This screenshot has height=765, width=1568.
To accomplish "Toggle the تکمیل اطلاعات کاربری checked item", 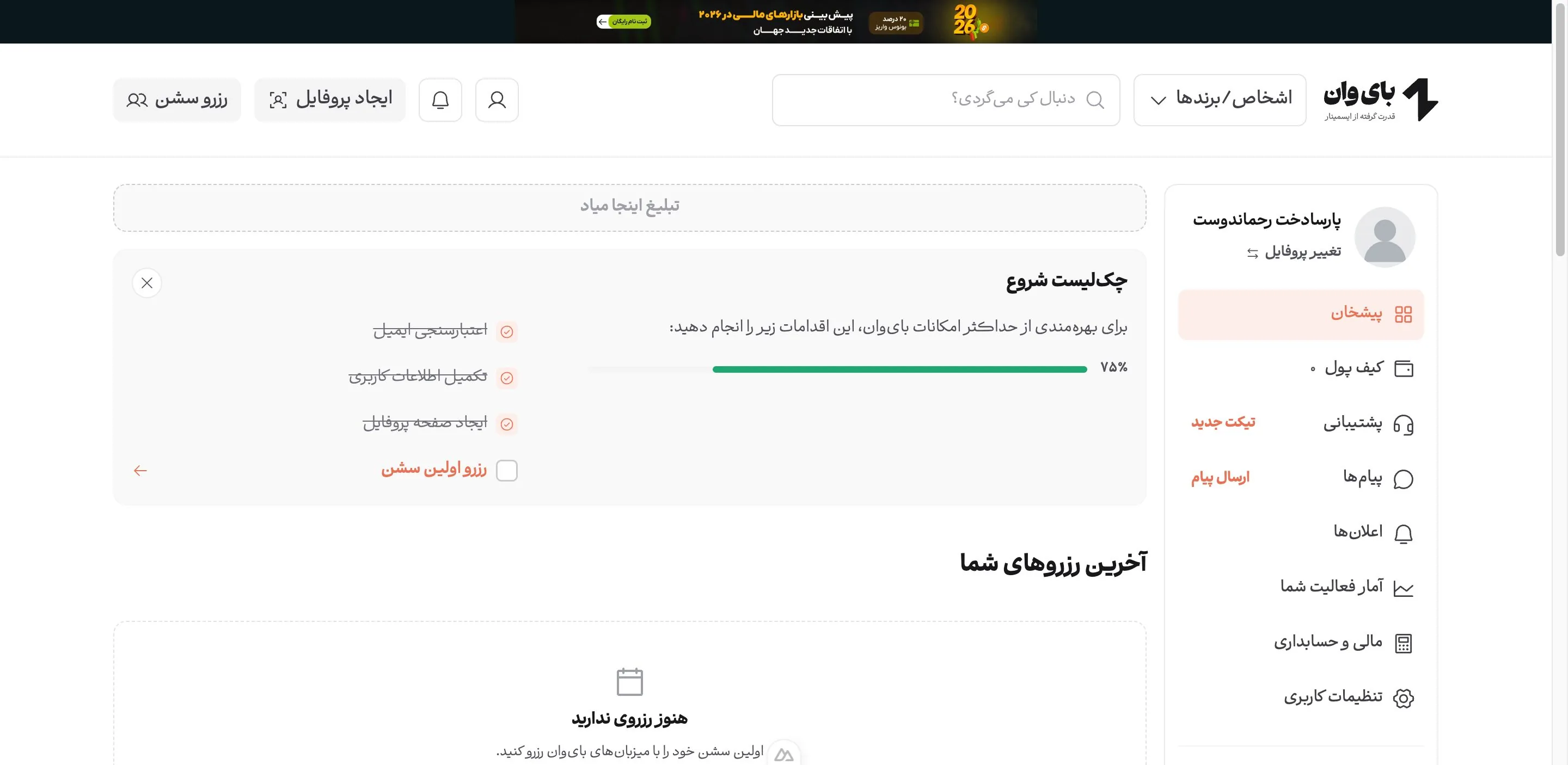I will (506, 378).
